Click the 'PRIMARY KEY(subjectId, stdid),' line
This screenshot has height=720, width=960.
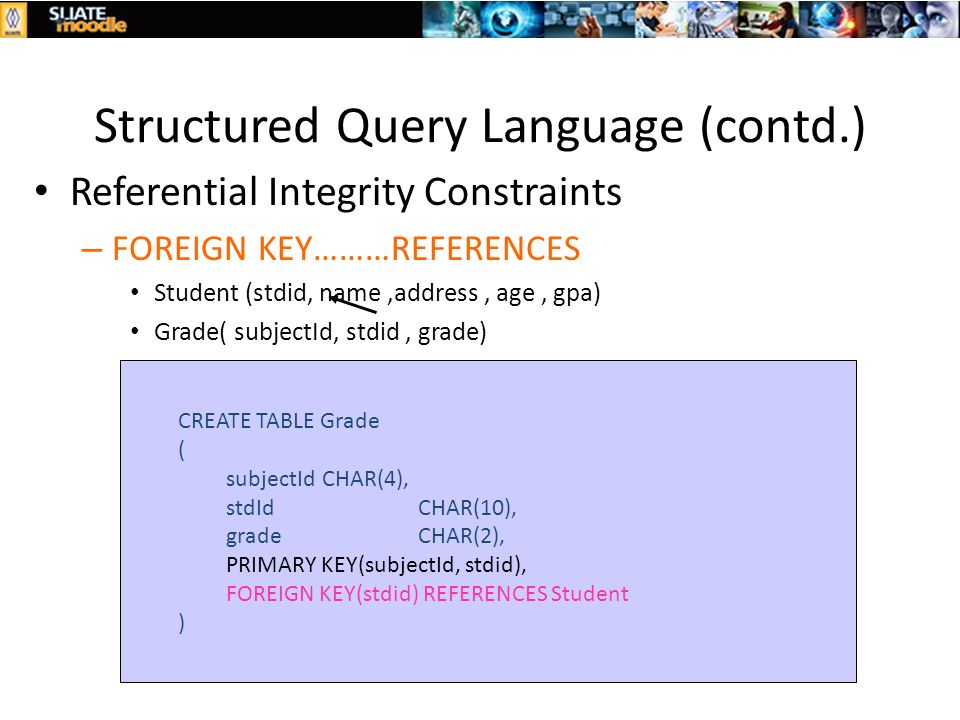point(376,565)
